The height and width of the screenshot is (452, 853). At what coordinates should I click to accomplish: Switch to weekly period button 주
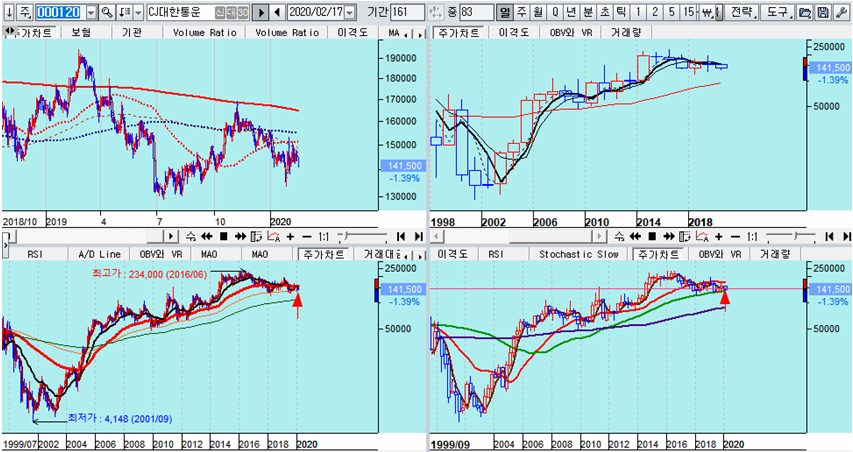[522, 12]
